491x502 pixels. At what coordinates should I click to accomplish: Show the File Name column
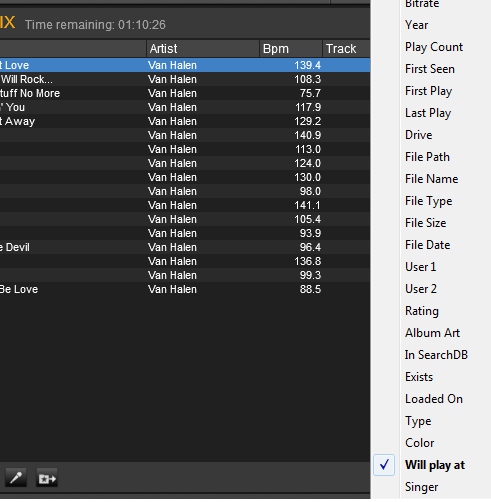431,179
